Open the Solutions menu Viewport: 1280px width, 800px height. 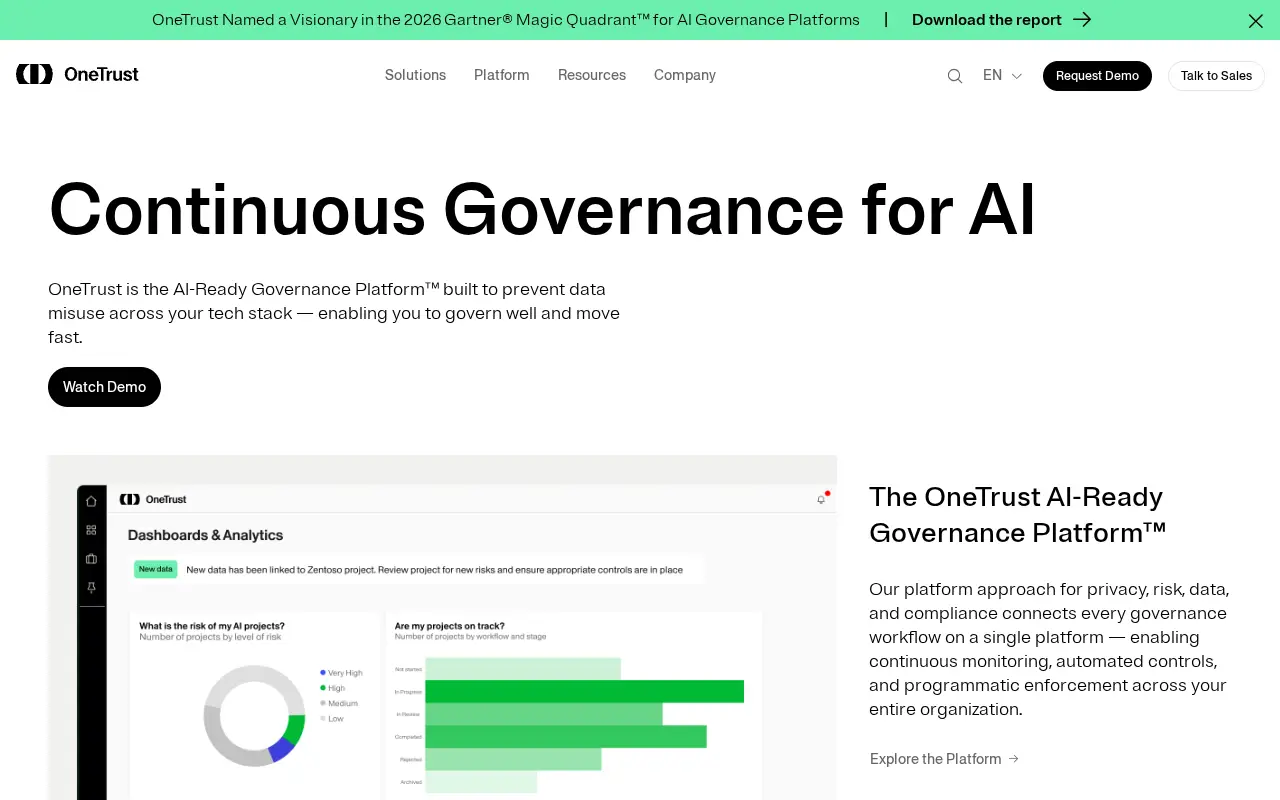click(x=415, y=75)
